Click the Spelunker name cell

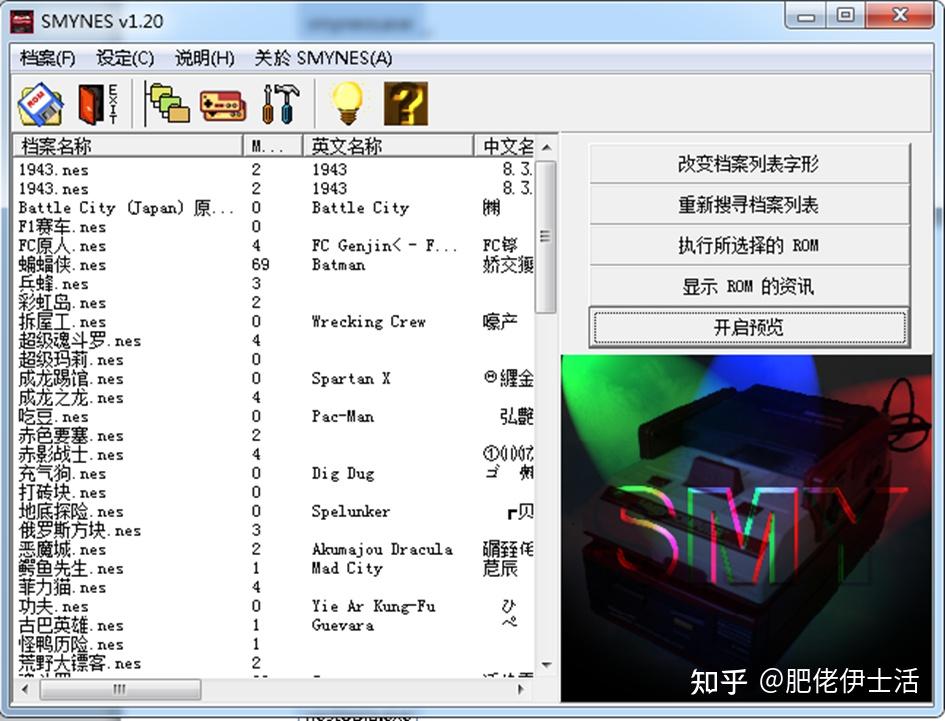tap(351, 512)
